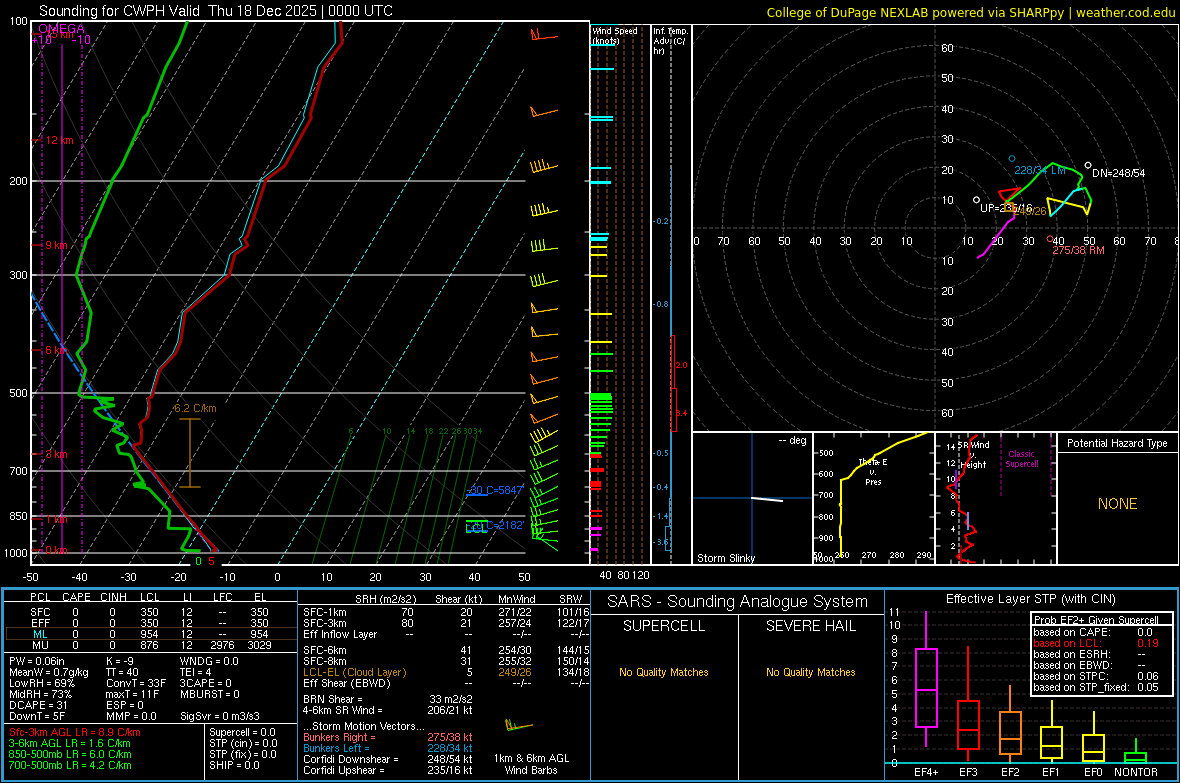Click the NONE hazard type value
The image size is (1180, 783).
point(1117,504)
